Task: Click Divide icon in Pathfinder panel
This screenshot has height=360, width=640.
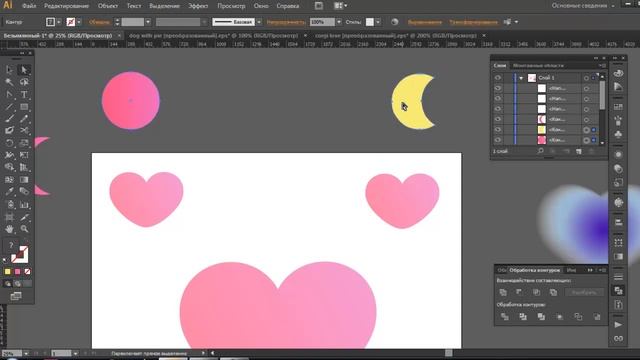Action: point(505,317)
